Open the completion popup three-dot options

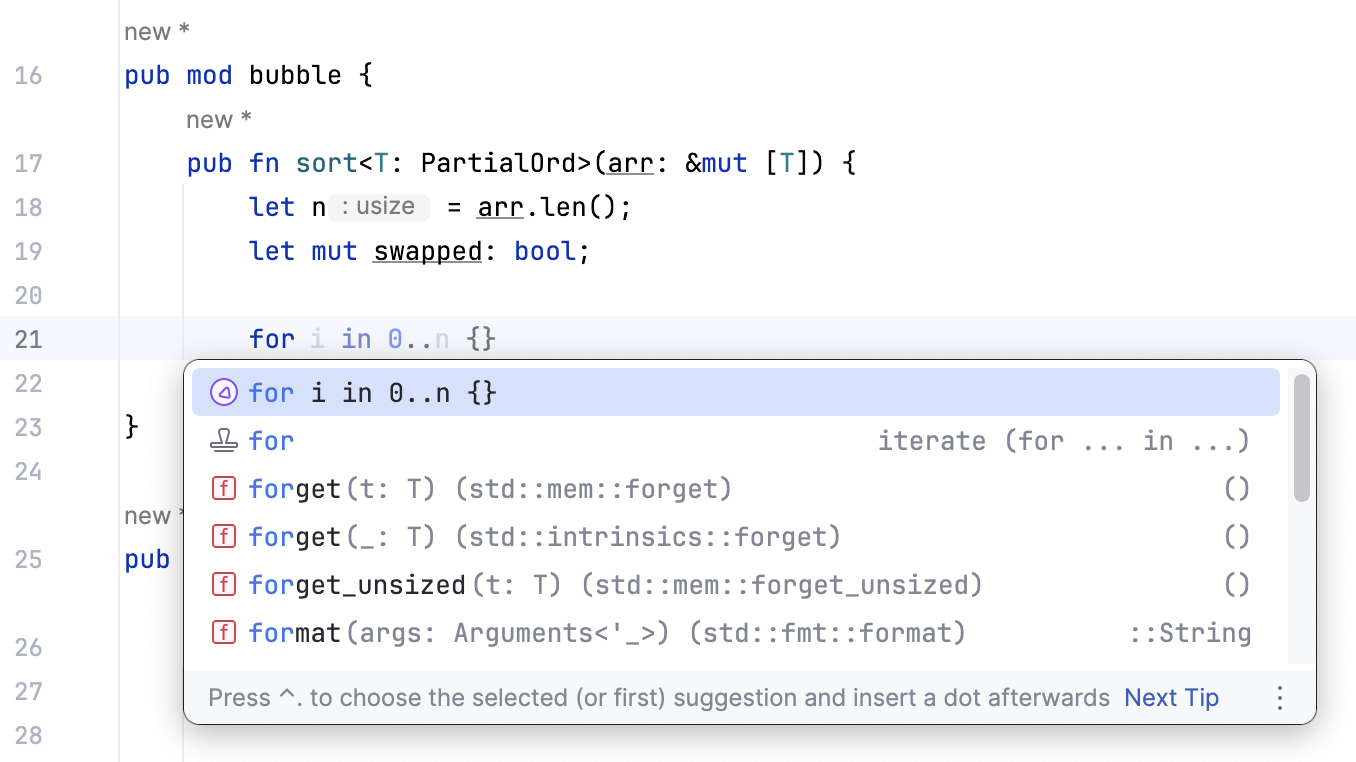pos(1279,698)
